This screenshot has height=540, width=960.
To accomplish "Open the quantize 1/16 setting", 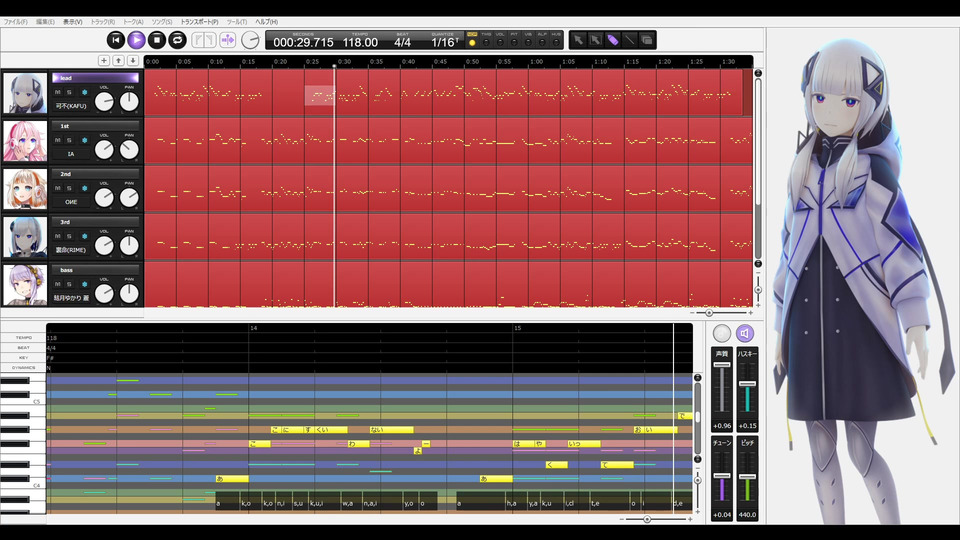I will coord(444,43).
